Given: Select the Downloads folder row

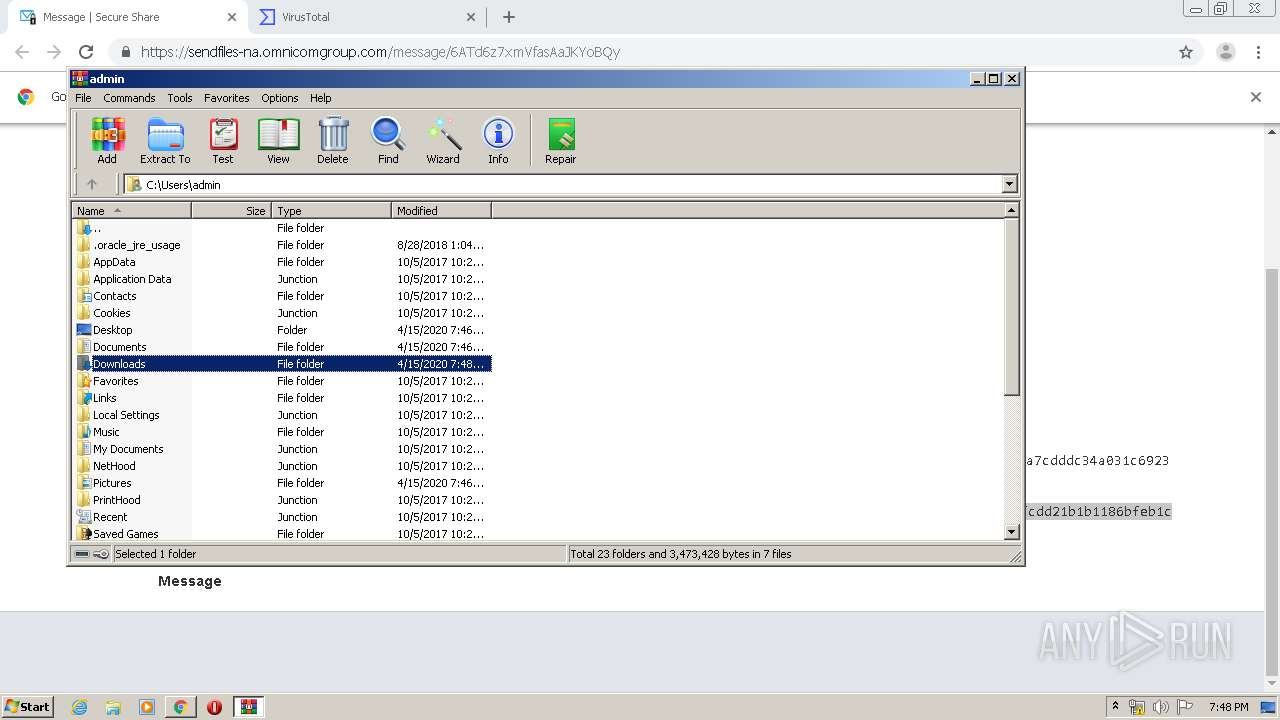Looking at the screenshot, I should [281, 364].
